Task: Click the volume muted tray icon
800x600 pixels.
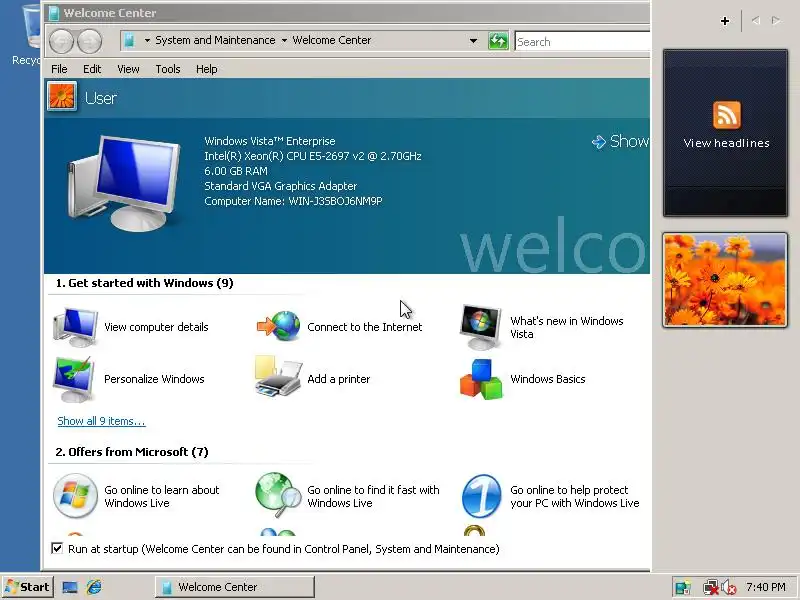Action: (729, 588)
